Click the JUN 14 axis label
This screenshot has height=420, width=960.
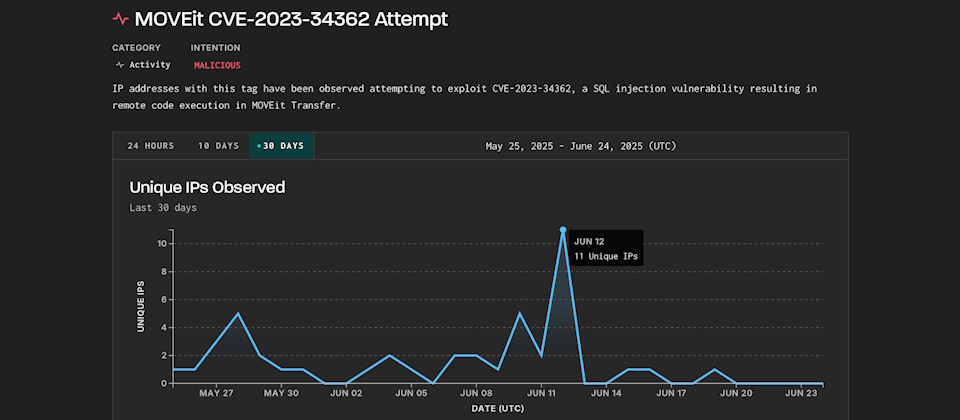pos(606,393)
